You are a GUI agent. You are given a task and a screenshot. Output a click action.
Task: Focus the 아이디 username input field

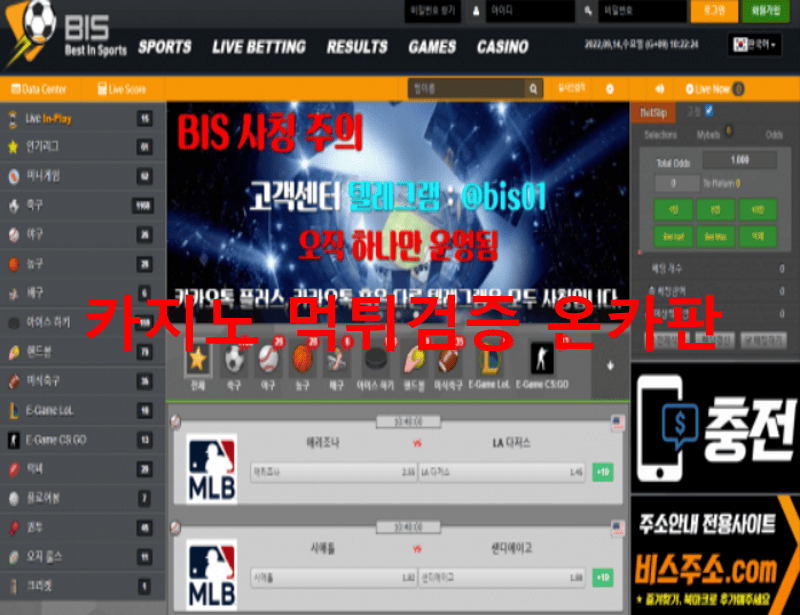pyautogui.click(x=530, y=11)
